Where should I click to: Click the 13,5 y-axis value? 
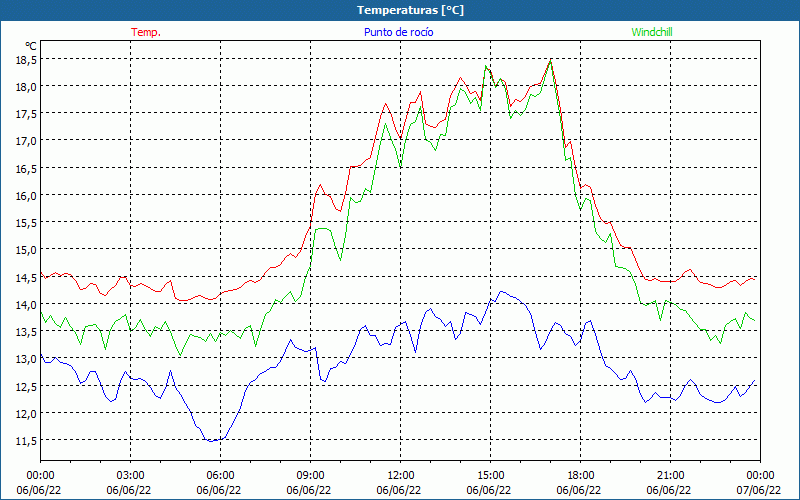tap(27, 332)
